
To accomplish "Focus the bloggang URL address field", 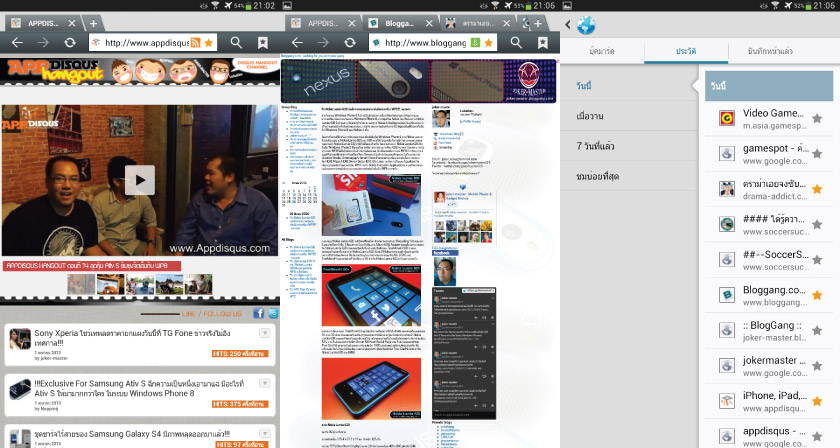I will click(426, 43).
